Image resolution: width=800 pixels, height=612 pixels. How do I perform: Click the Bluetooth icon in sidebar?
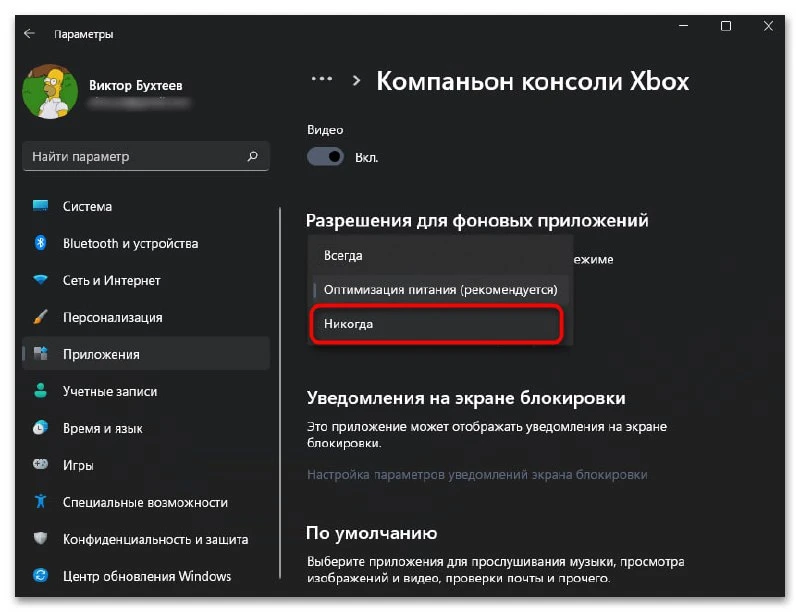click(x=40, y=243)
